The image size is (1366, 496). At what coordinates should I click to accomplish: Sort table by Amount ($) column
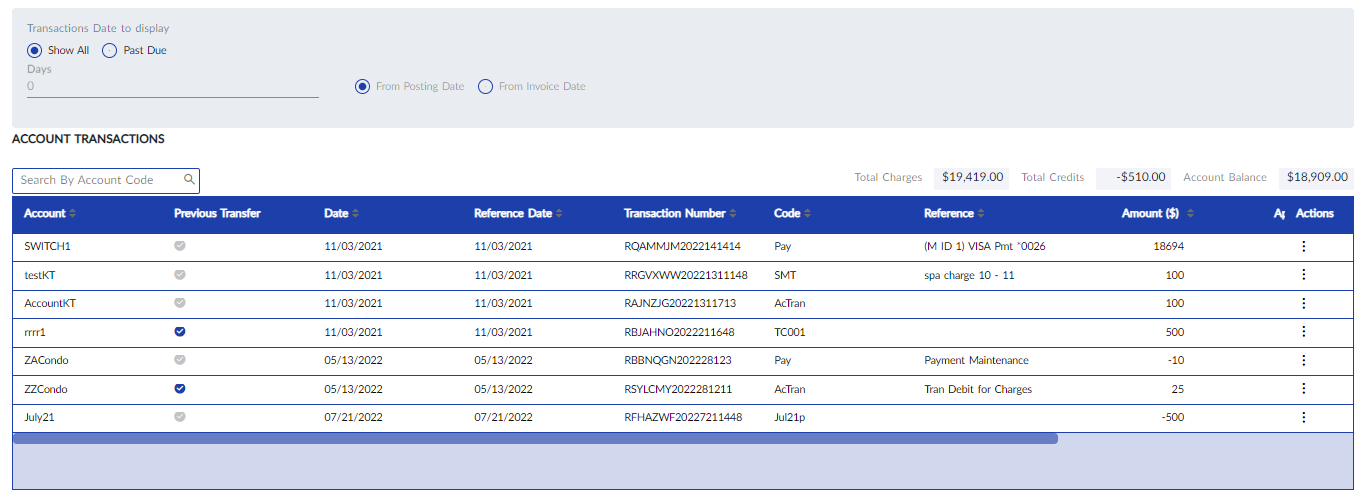[1157, 214]
